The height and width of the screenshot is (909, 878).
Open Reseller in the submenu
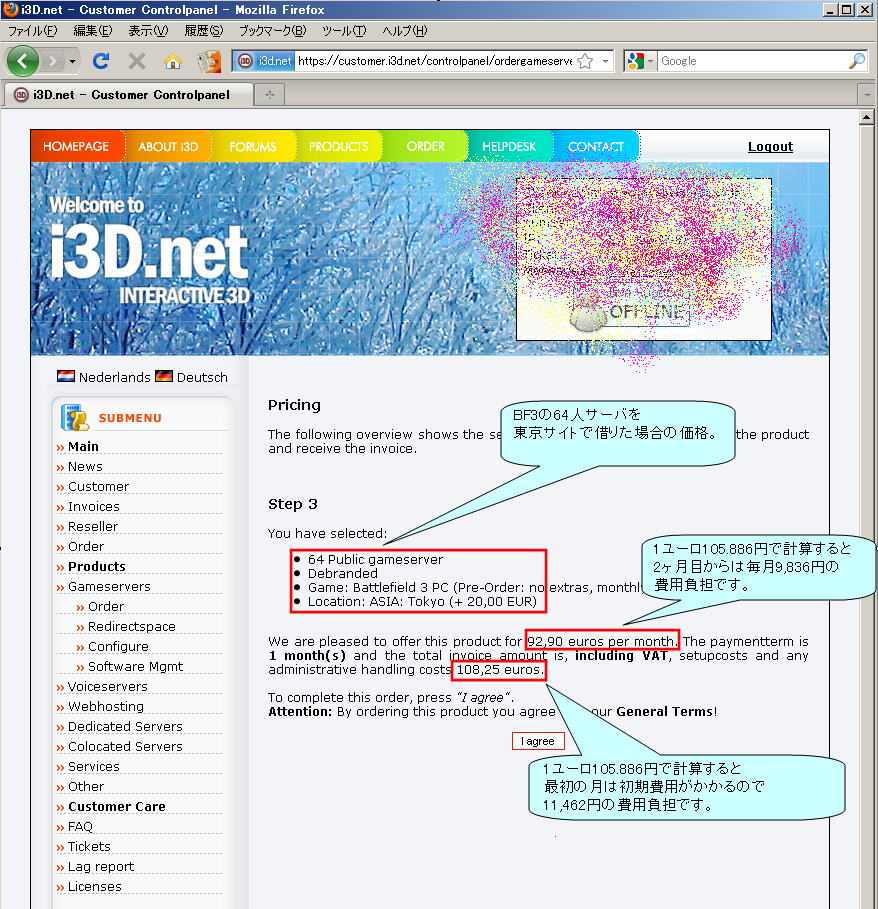tap(93, 526)
